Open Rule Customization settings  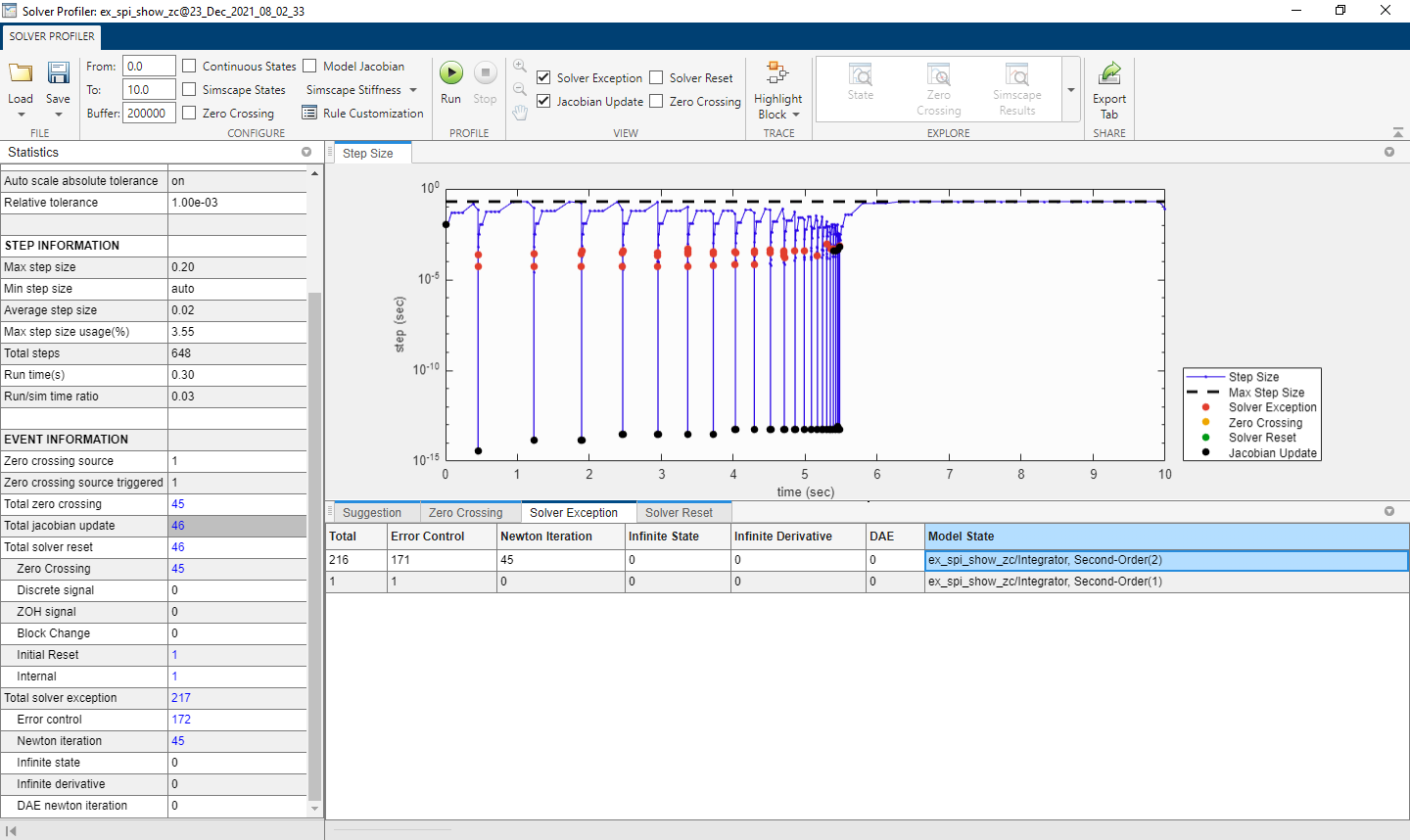coord(362,114)
